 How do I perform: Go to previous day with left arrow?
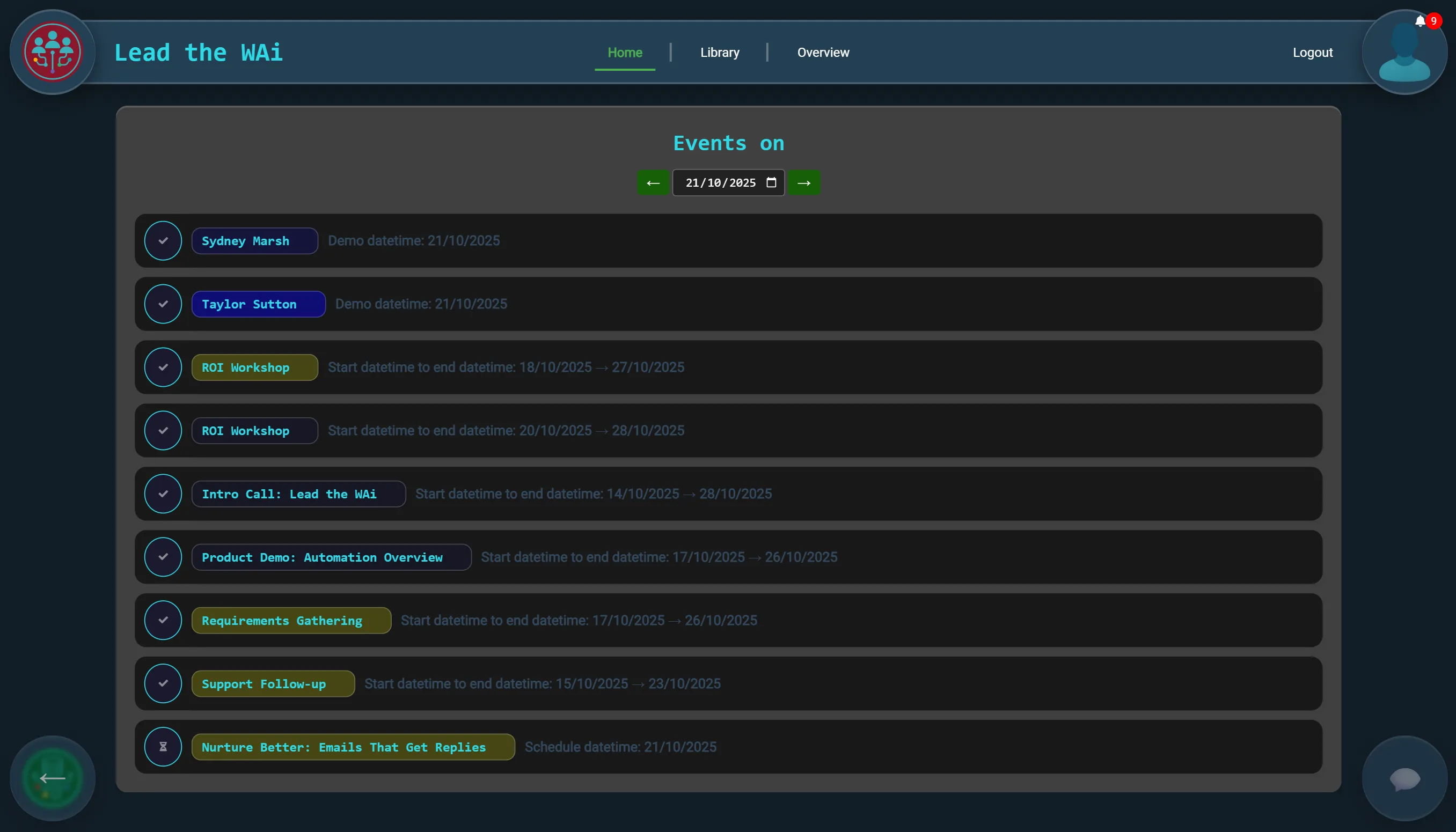pyautogui.click(x=653, y=183)
